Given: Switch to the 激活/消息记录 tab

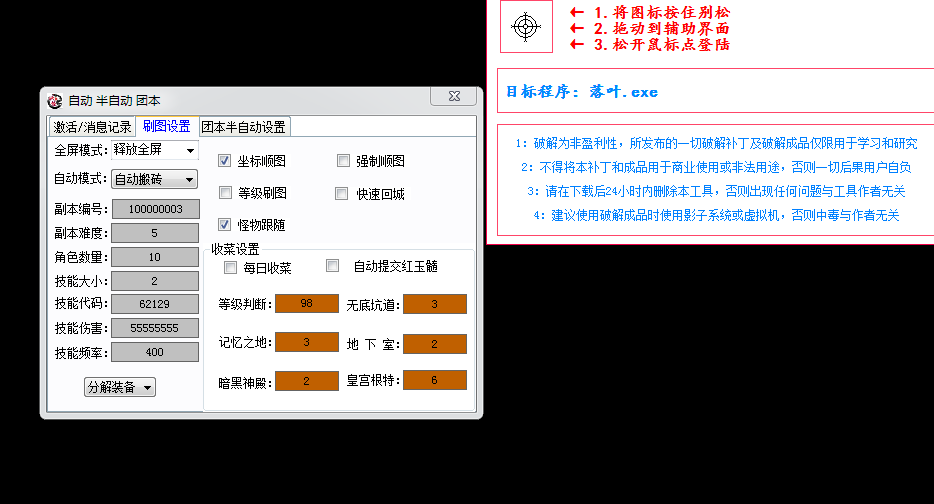Looking at the screenshot, I should pyautogui.click(x=92, y=127).
